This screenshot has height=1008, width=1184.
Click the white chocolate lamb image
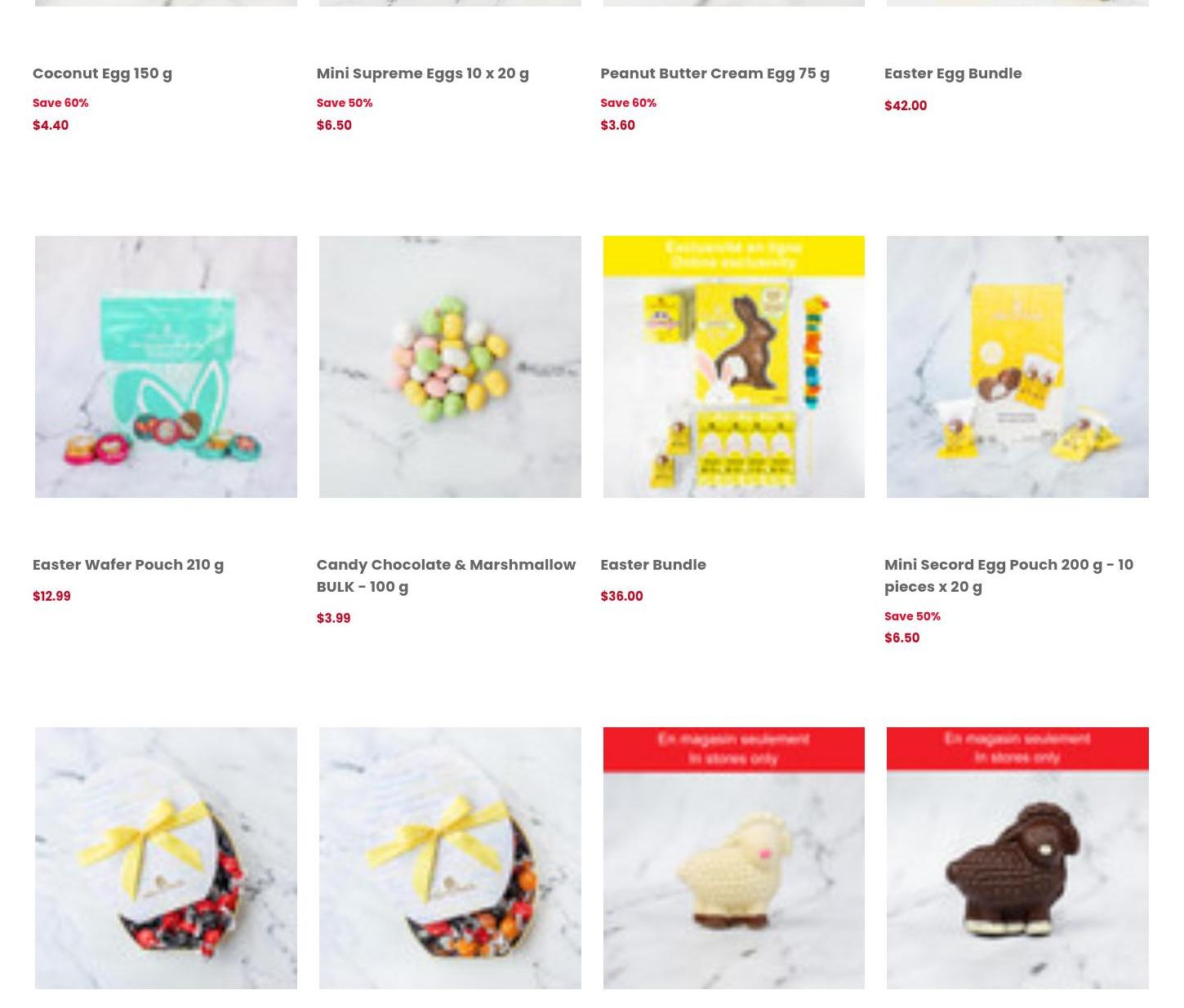(x=733, y=858)
